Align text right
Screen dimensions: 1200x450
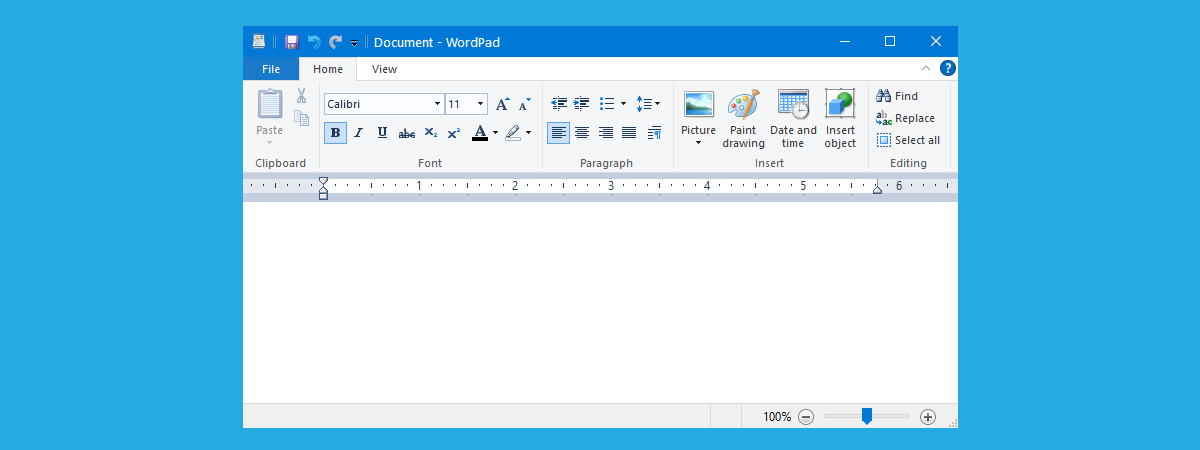pos(605,132)
